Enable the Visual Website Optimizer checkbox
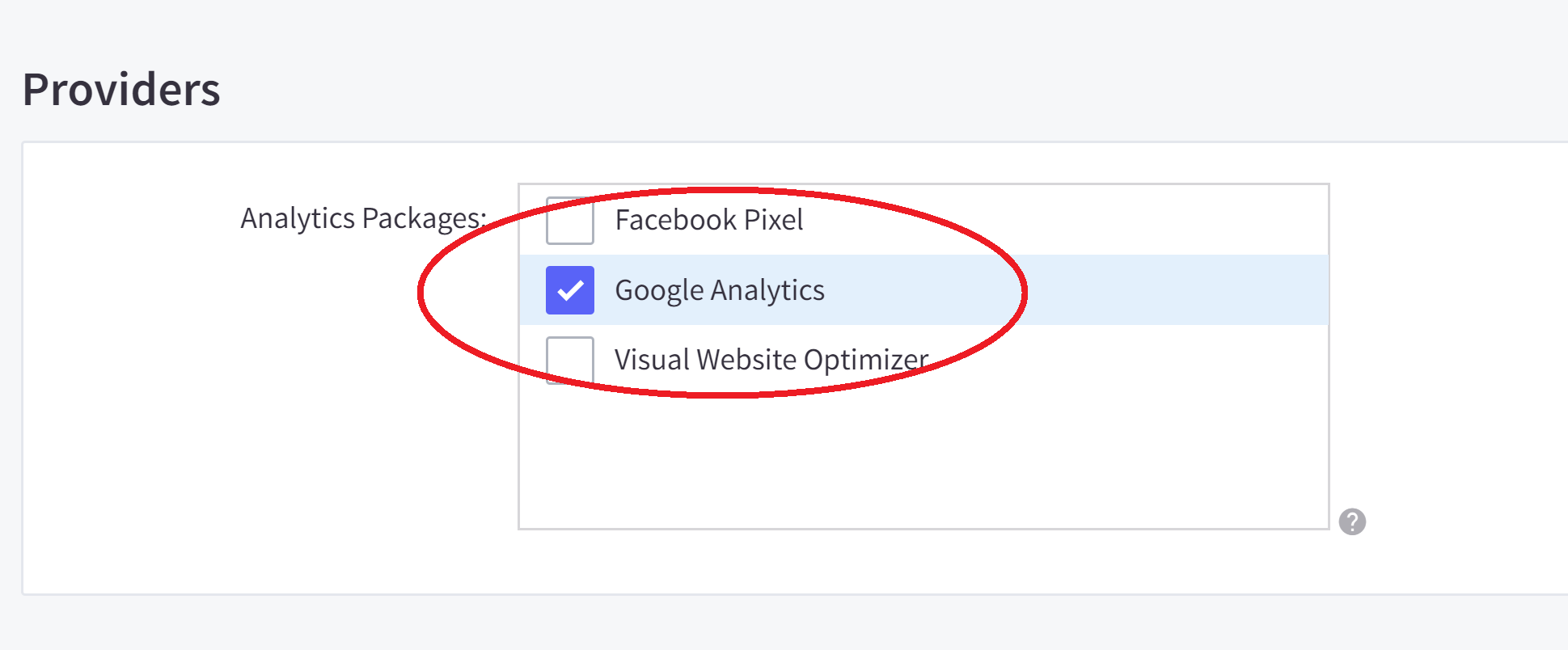Image resolution: width=1568 pixels, height=650 pixels. tap(570, 360)
